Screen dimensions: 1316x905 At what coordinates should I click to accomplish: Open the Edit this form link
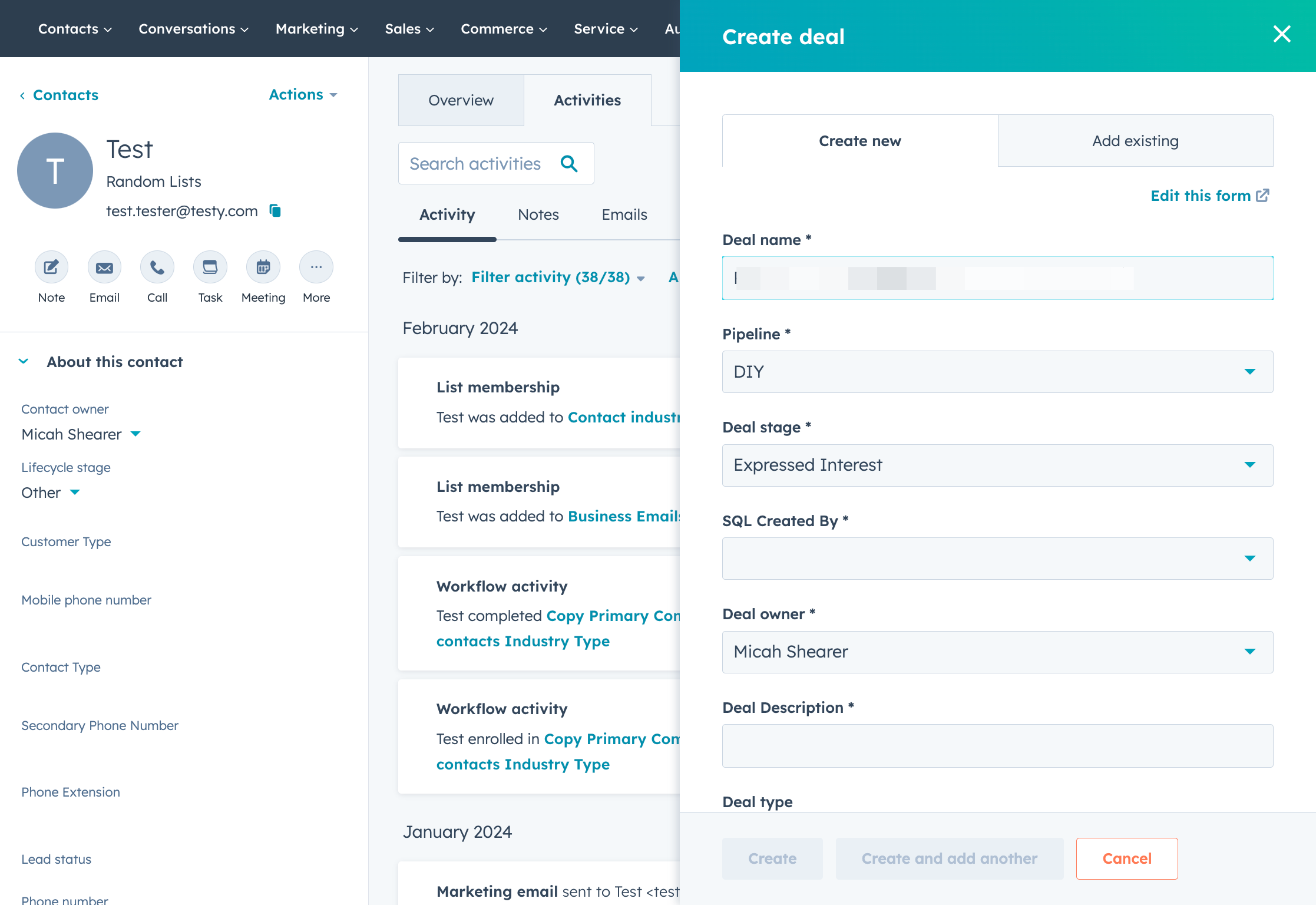point(1210,196)
